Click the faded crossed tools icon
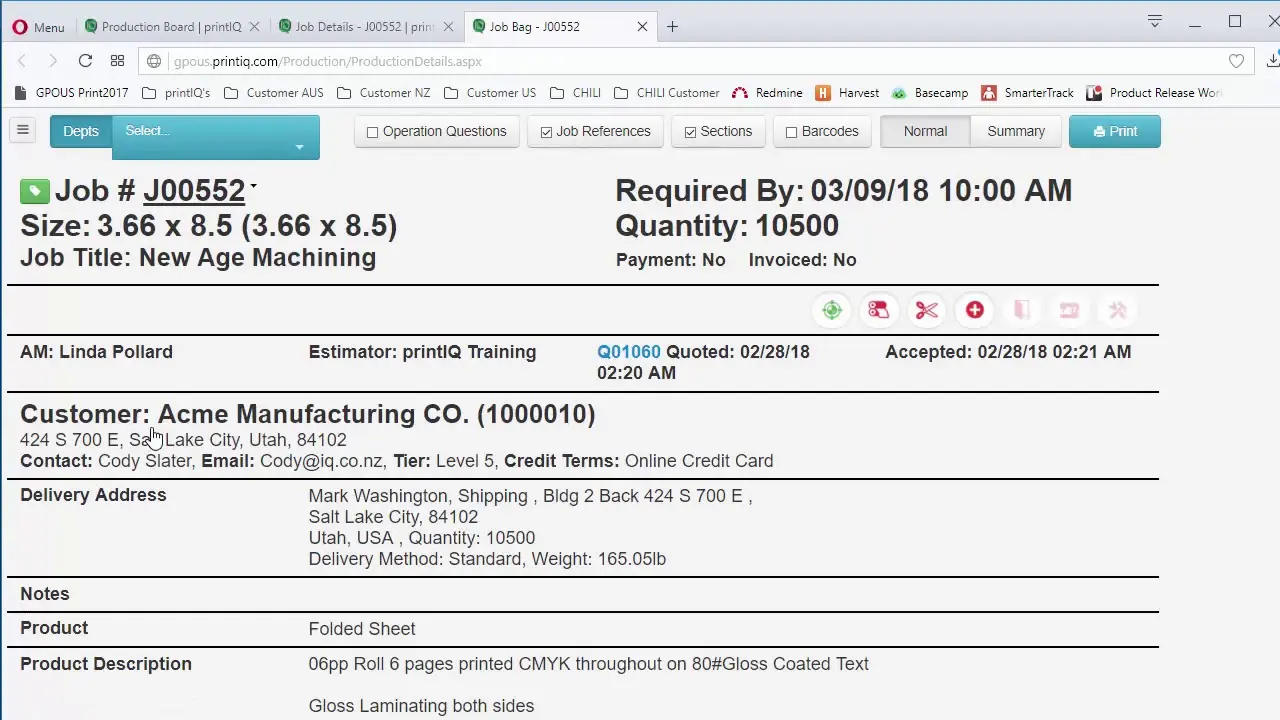This screenshot has height=720, width=1280. point(1118,311)
